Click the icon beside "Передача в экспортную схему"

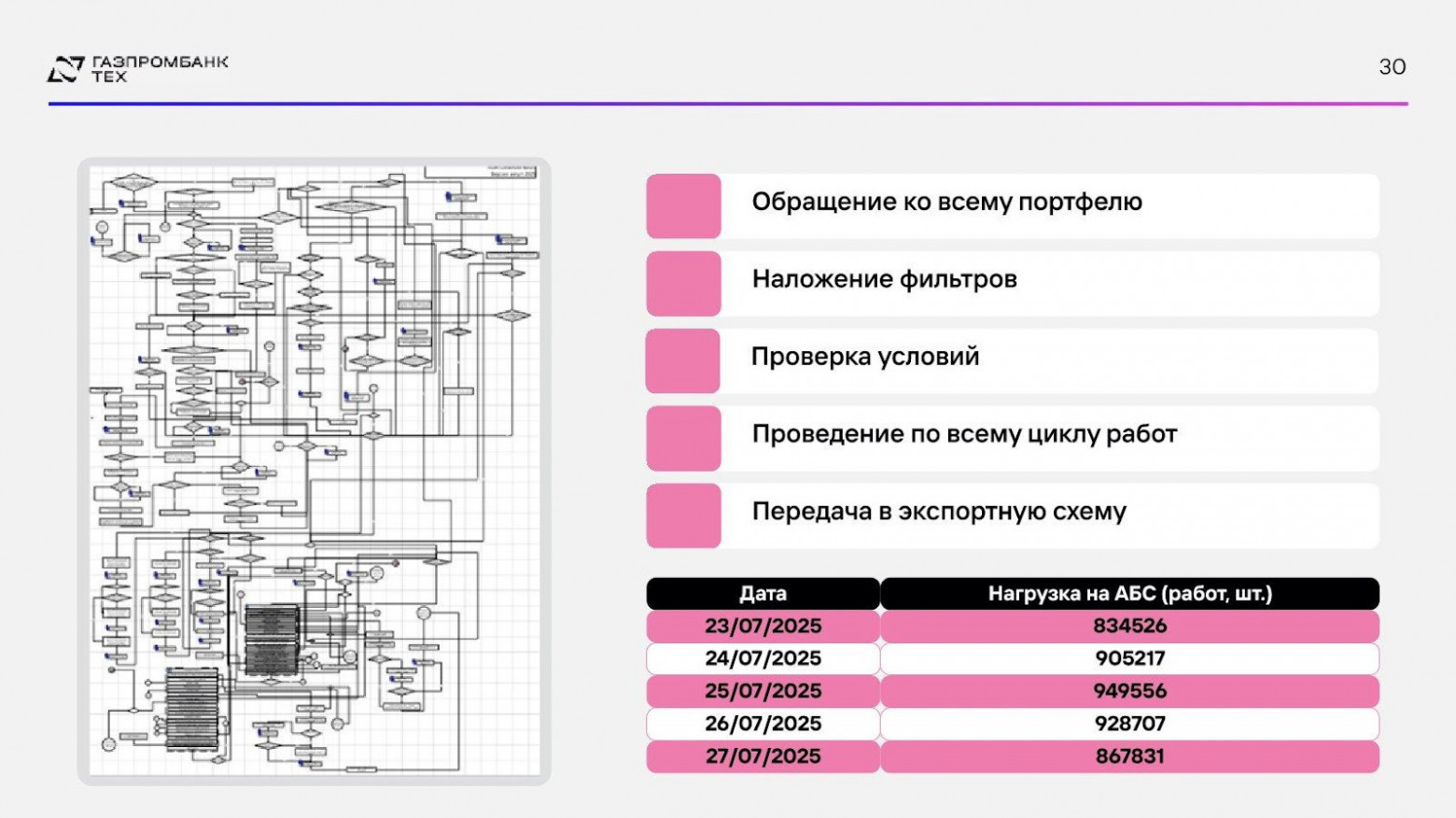click(682, 516)
